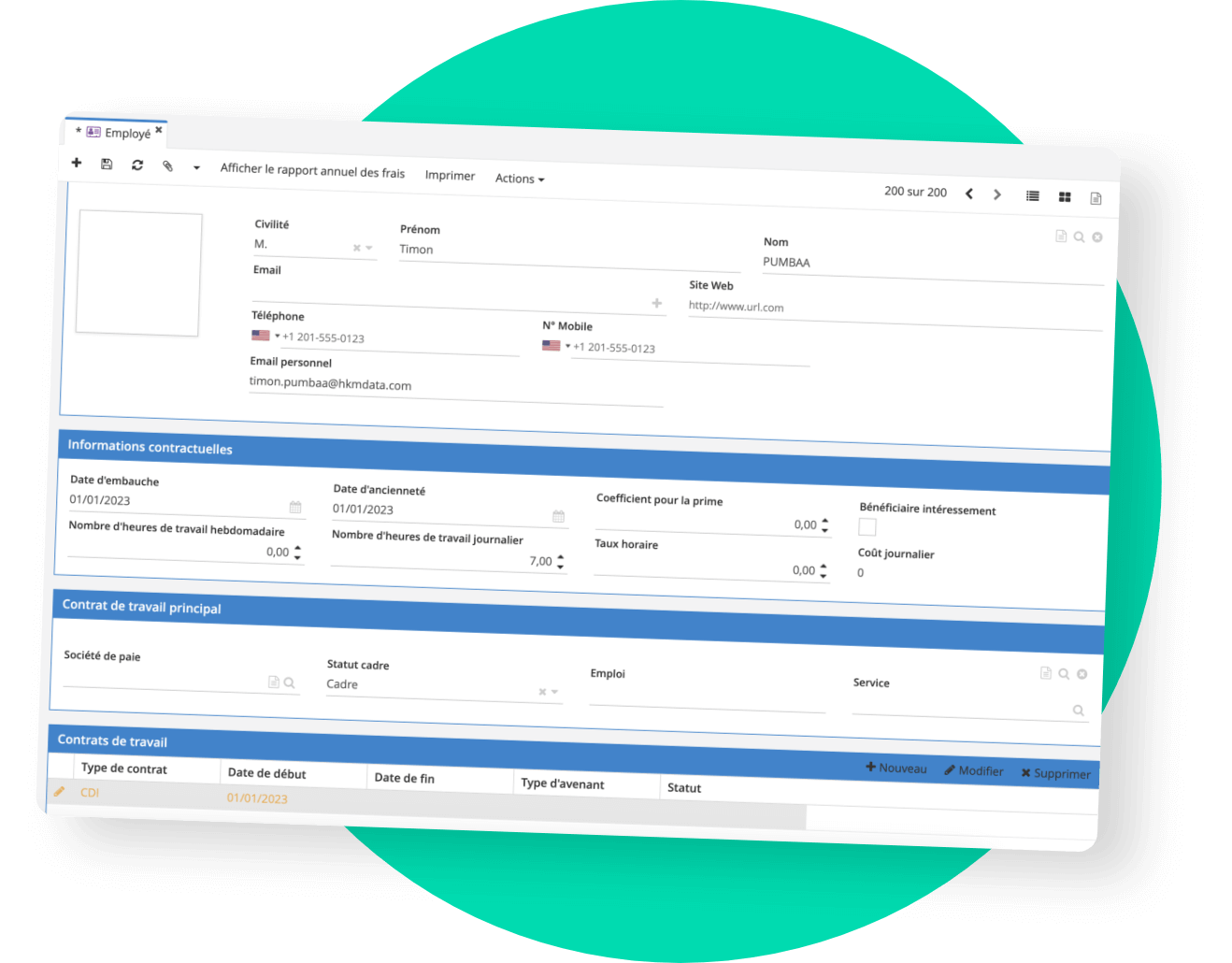The height and width of the screenshot is (963, 1232).
Task: Adjust Taux horaire stepper
Action: click(823, 571)
